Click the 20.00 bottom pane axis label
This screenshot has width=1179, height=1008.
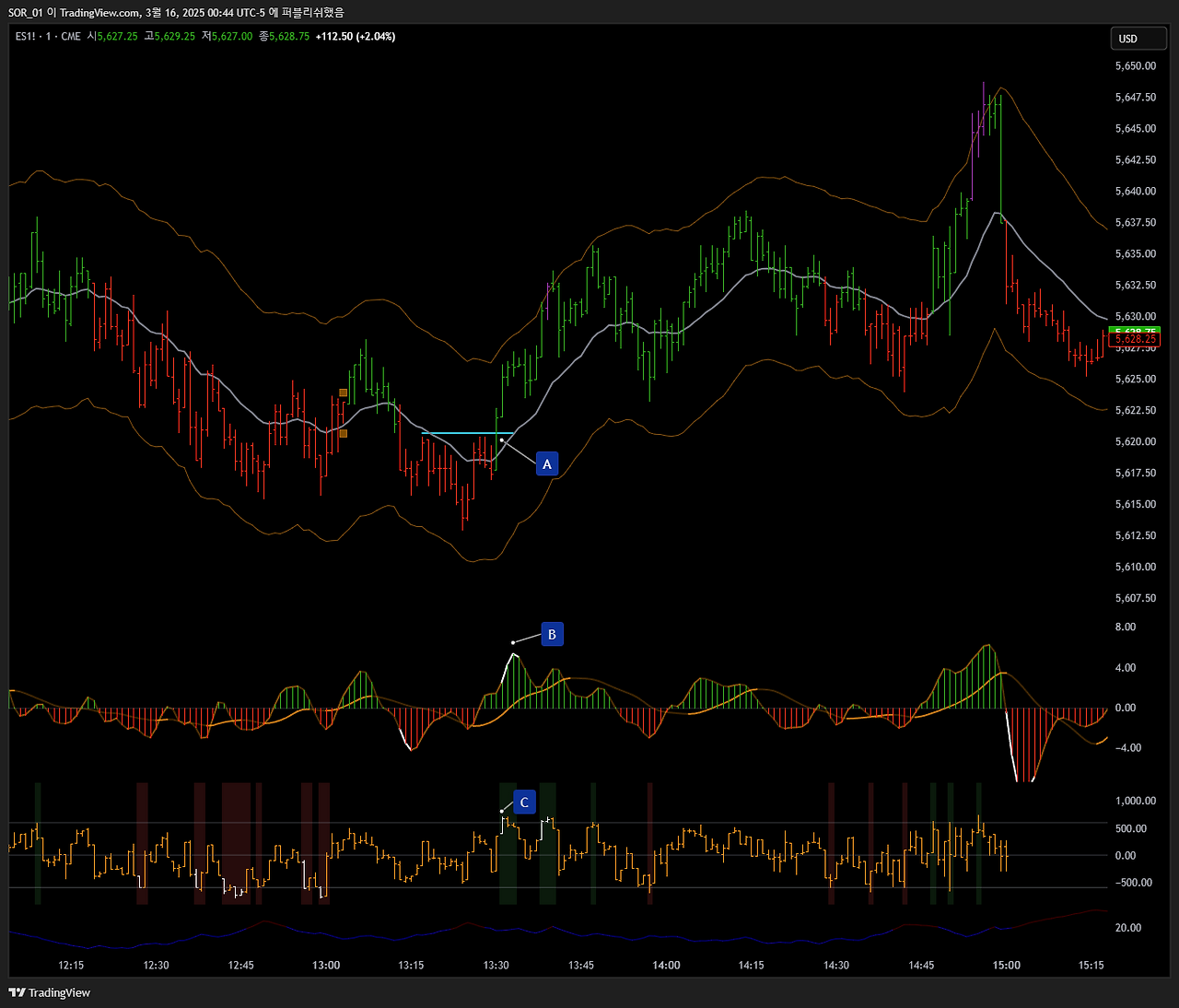(x=1127, y=929)
